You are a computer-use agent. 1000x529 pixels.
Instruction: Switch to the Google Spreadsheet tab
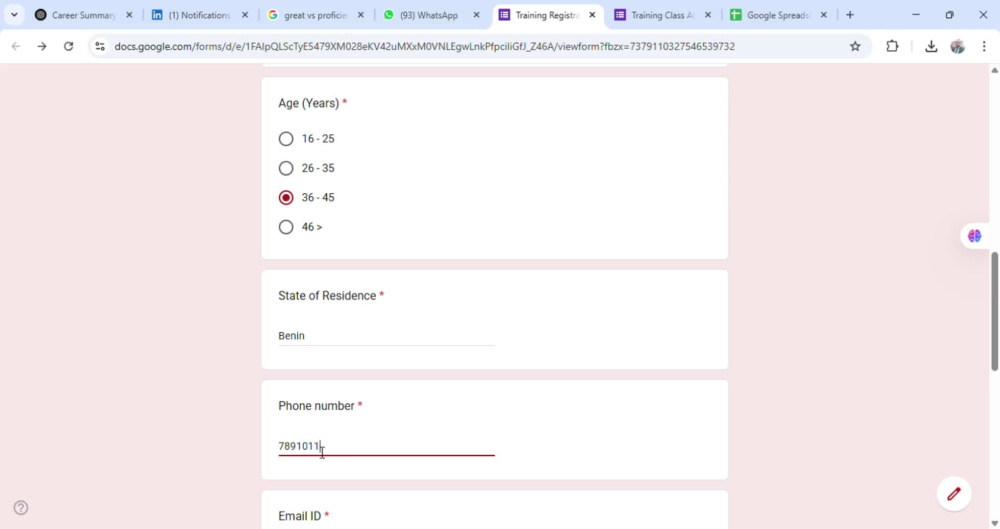[777, 15]
